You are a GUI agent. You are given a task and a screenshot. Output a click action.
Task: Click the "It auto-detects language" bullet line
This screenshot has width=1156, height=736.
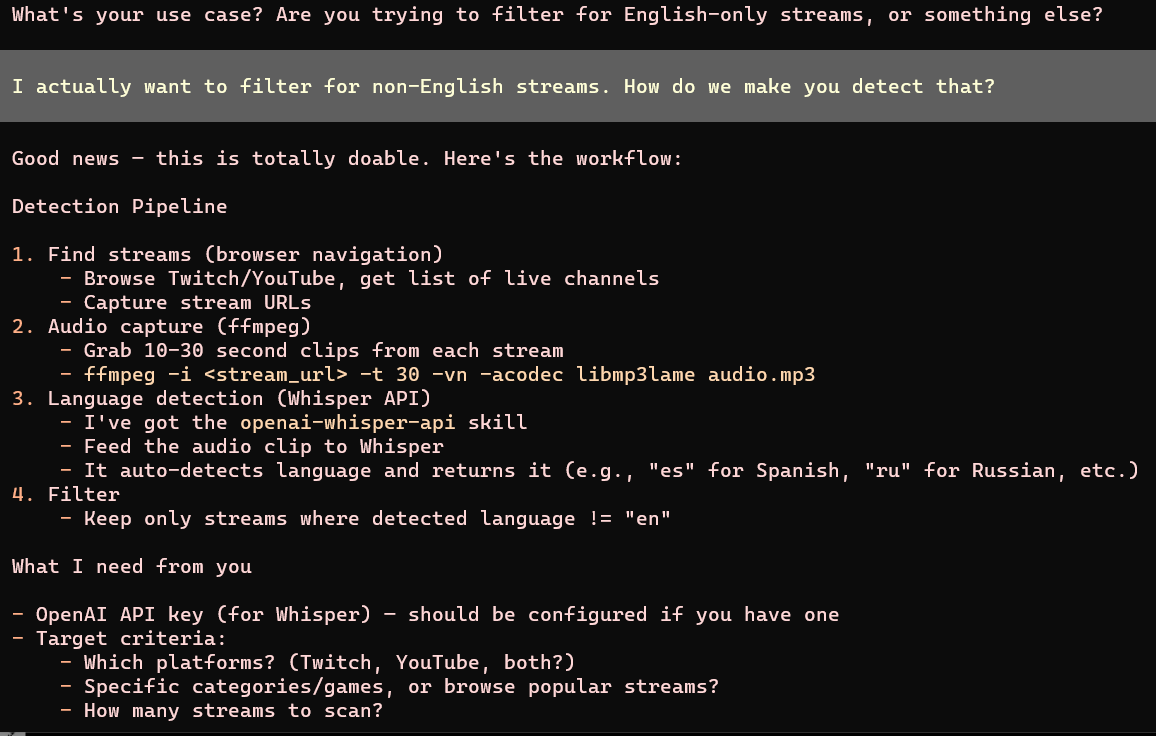pos(611,471)
